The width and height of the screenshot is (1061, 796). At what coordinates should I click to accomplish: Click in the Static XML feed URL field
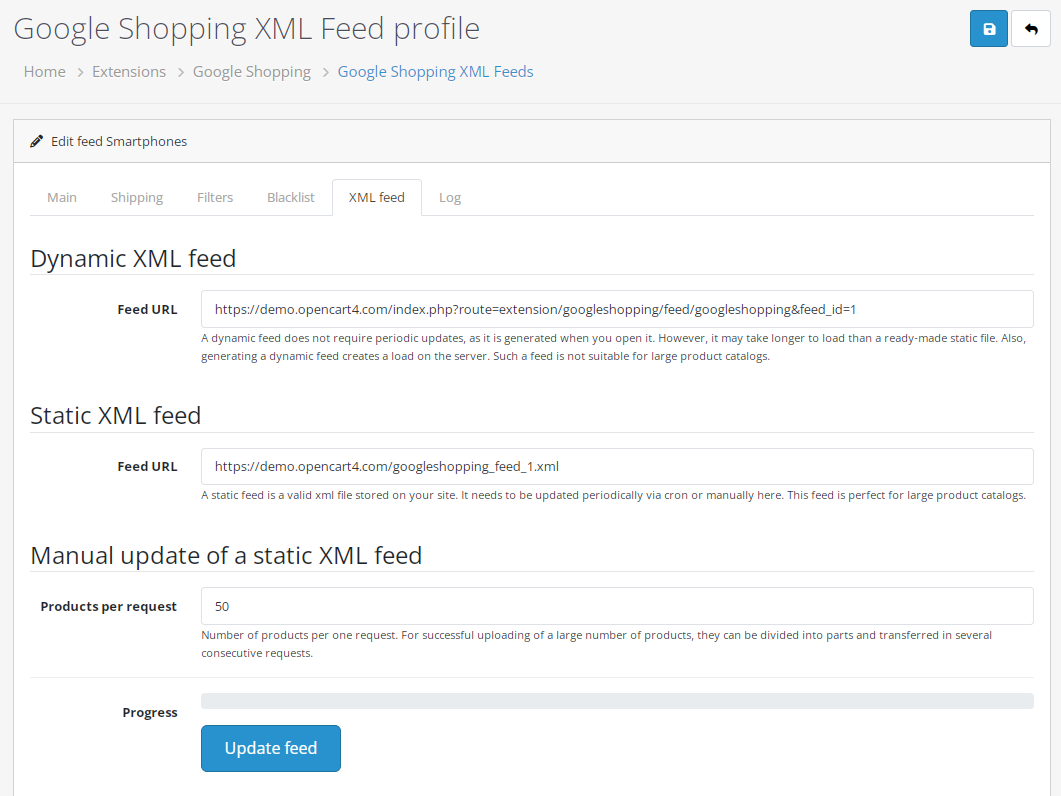617,466
